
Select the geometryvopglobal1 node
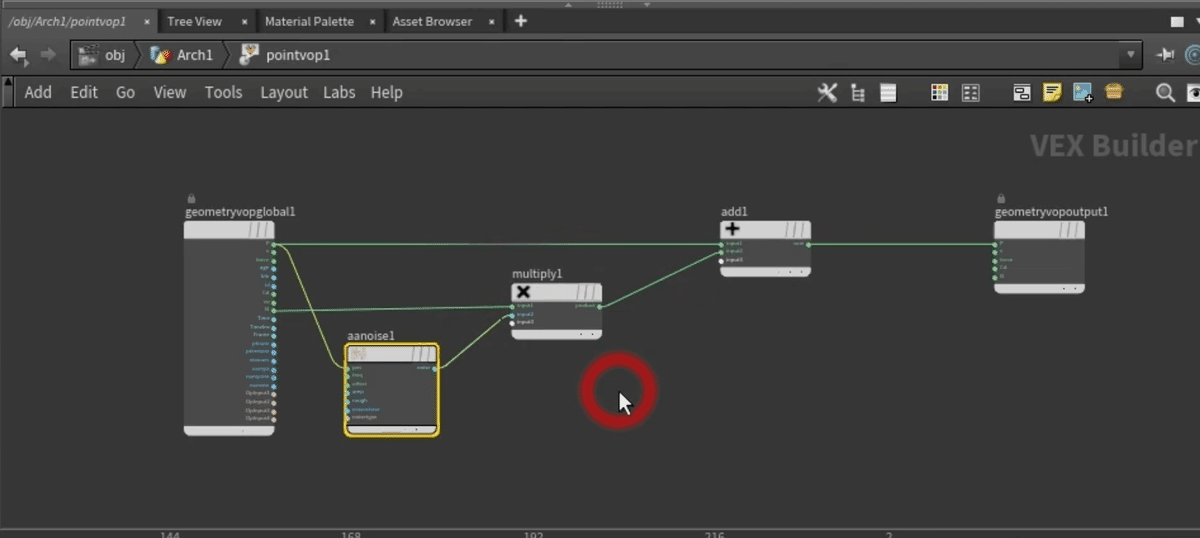(229, 329)
